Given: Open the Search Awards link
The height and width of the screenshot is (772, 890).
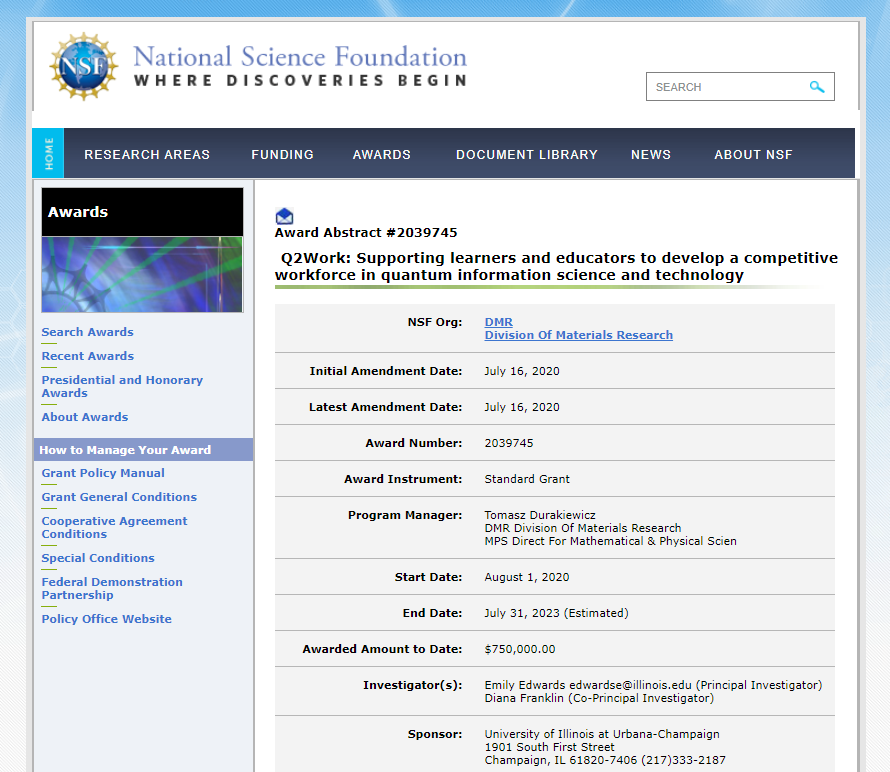Looking at the screenshot, I should (87, 332).
